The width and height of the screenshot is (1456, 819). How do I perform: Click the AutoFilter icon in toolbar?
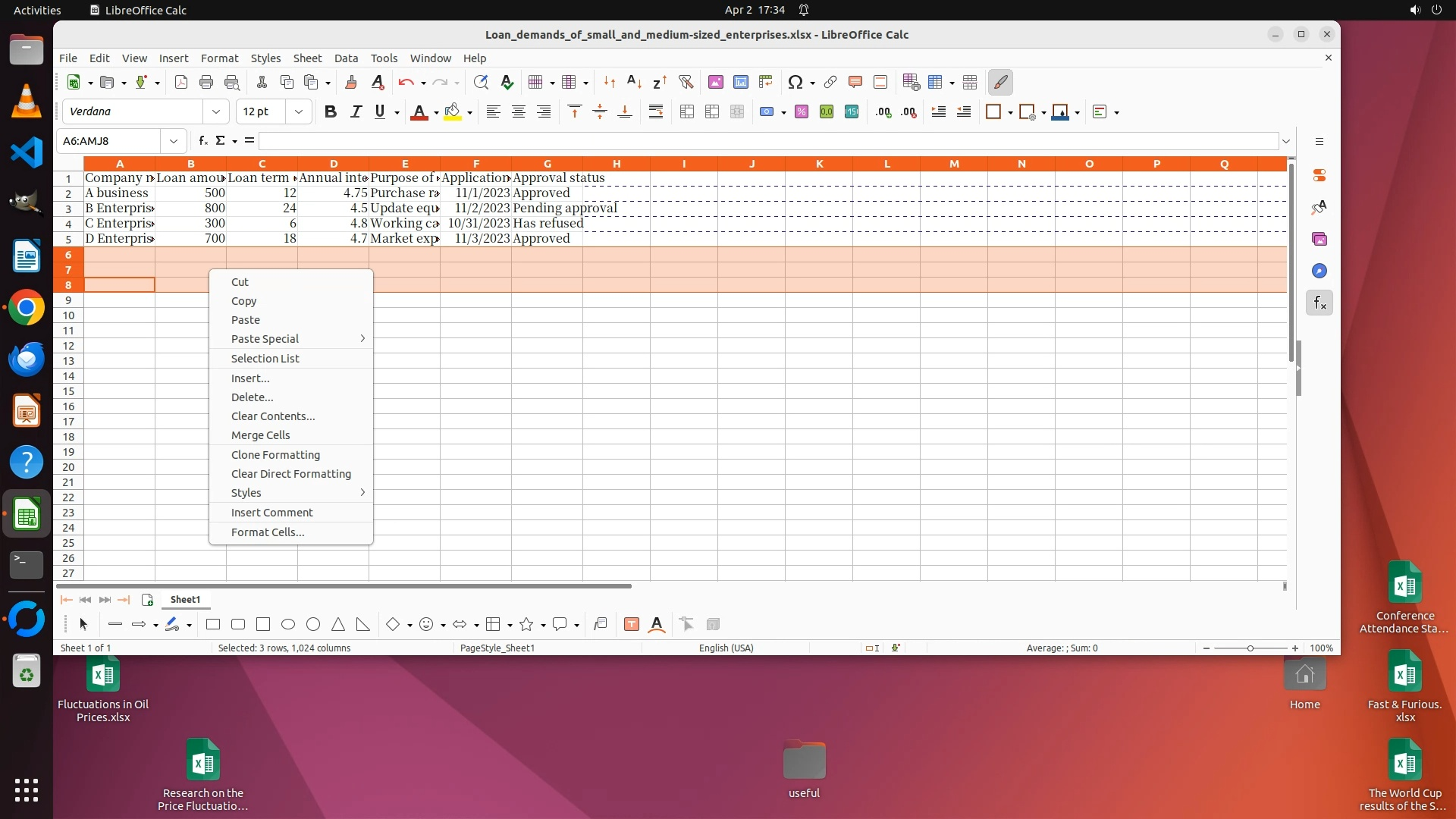(x=686, y=83)
